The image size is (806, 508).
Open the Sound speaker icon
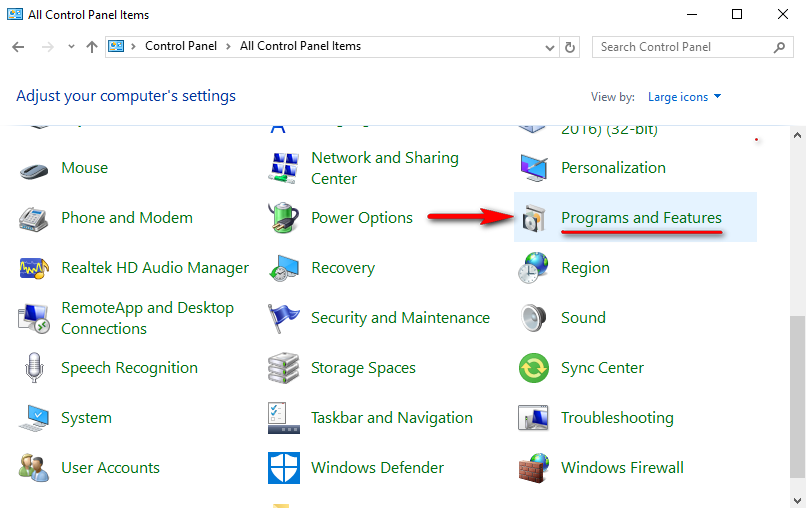click(x=534, y=318)
